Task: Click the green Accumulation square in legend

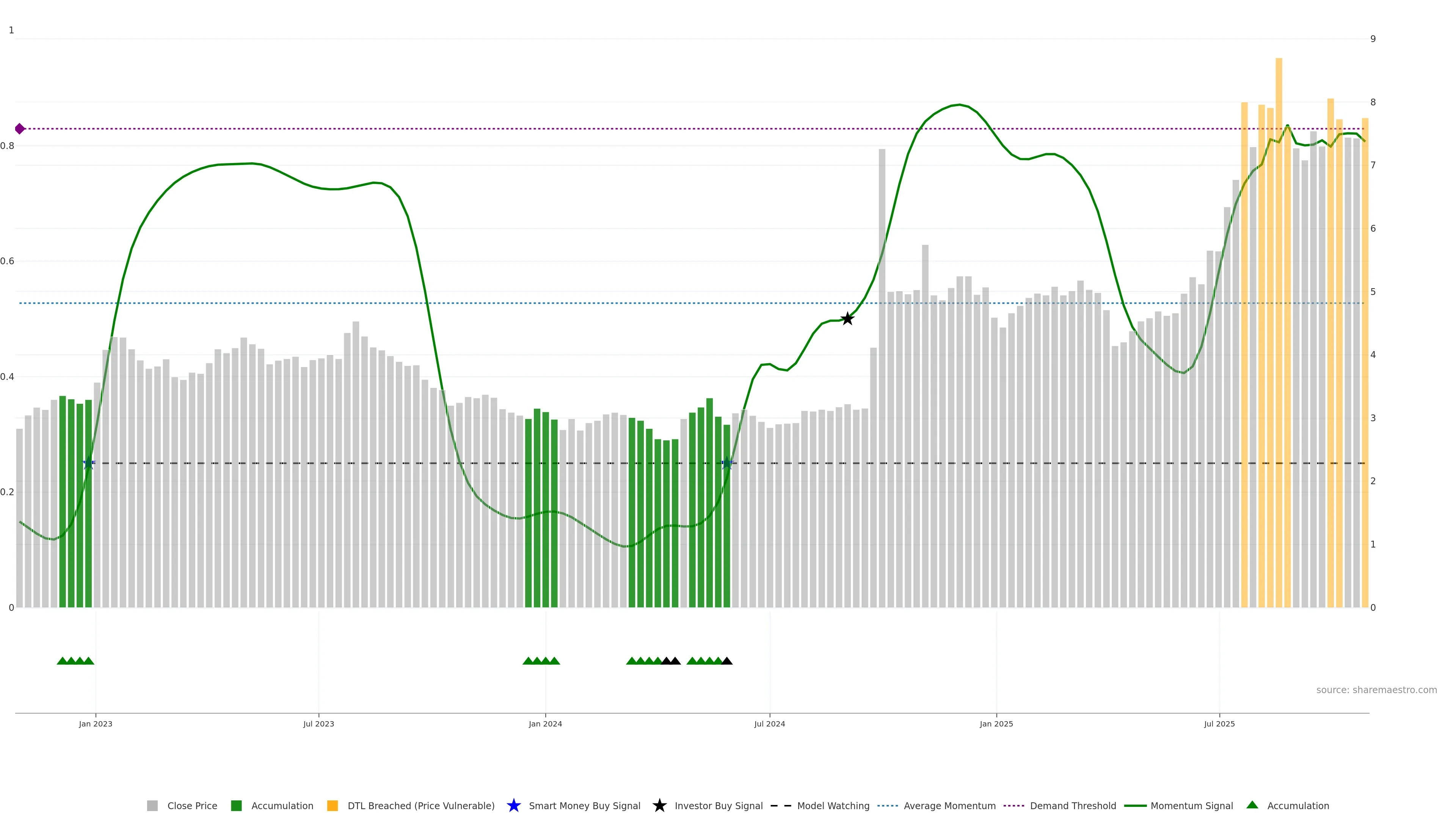Action: click(x=236, y=805)
